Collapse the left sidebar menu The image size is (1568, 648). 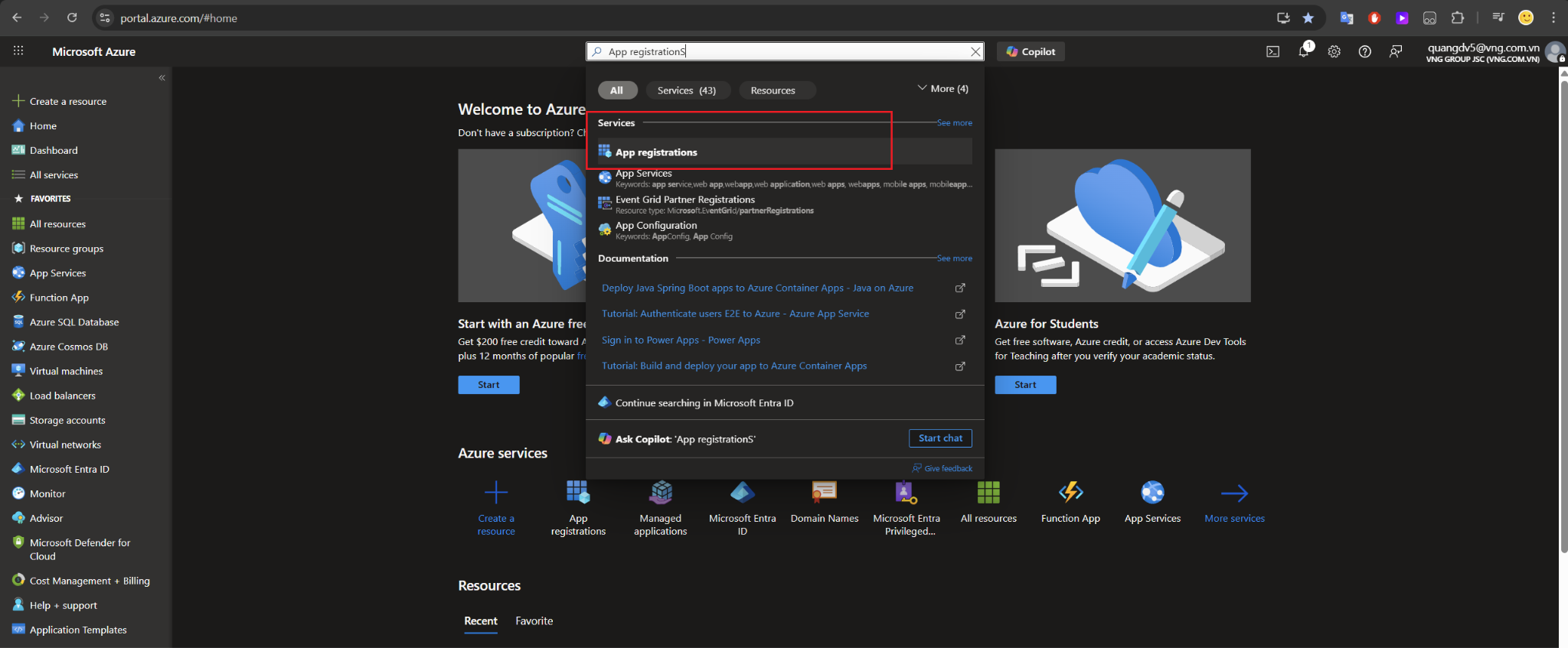(x=162, y=78)
